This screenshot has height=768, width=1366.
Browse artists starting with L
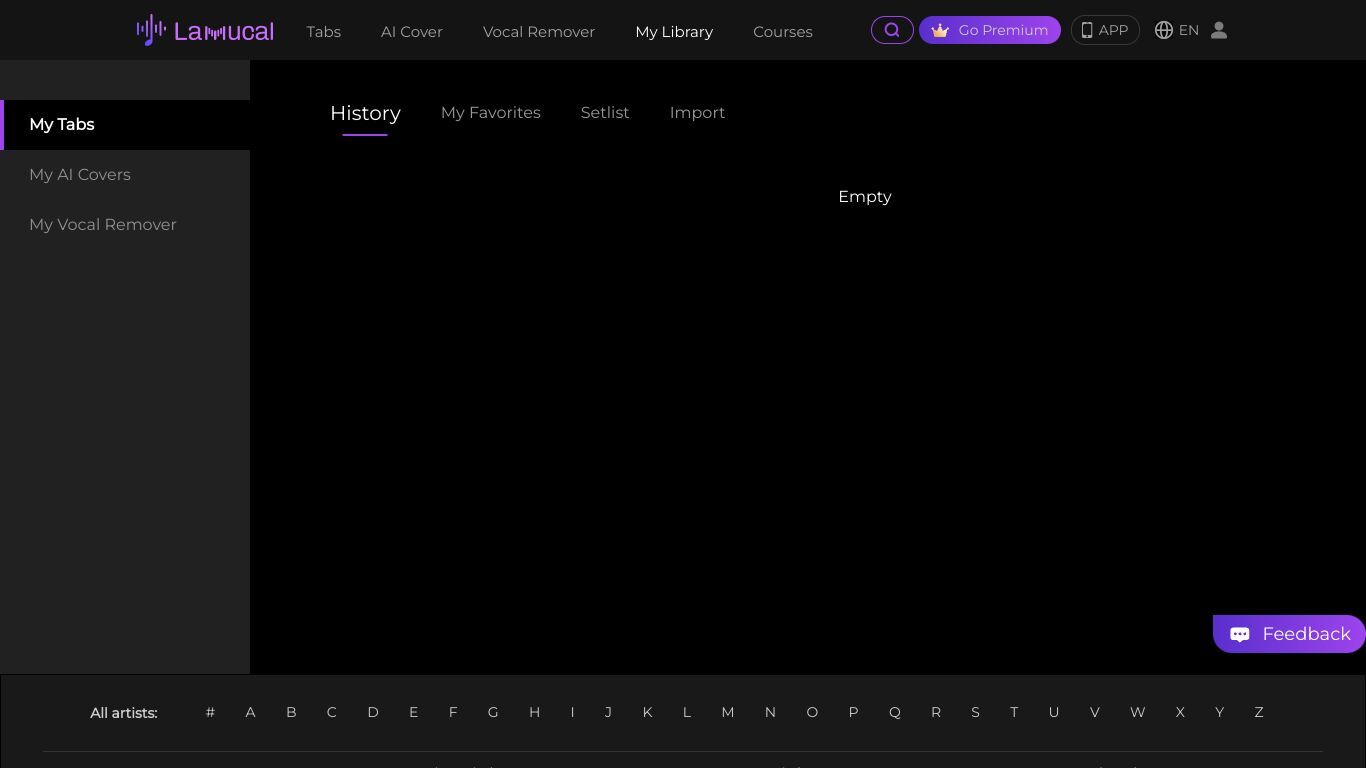pyautogui.click(x=687, y=712)
